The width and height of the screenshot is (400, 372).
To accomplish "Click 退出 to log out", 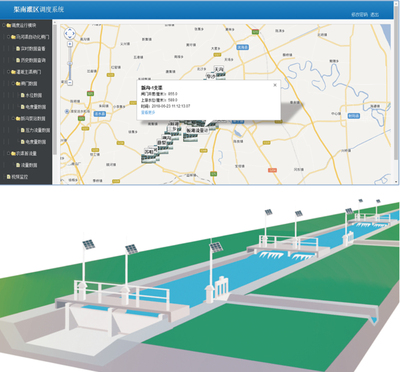I will point(375,14).
